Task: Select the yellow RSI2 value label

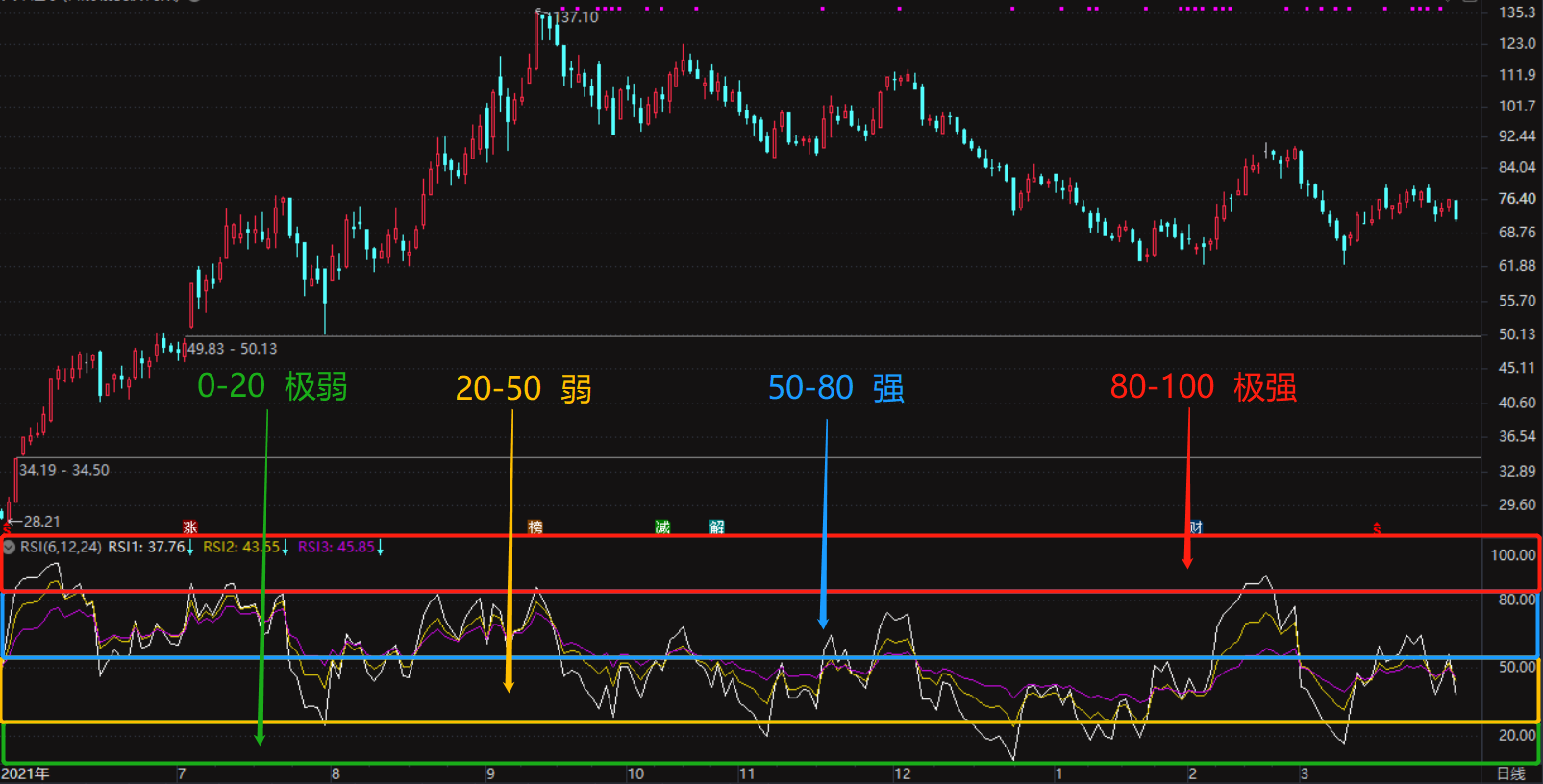Action: (x=240, y=548)
